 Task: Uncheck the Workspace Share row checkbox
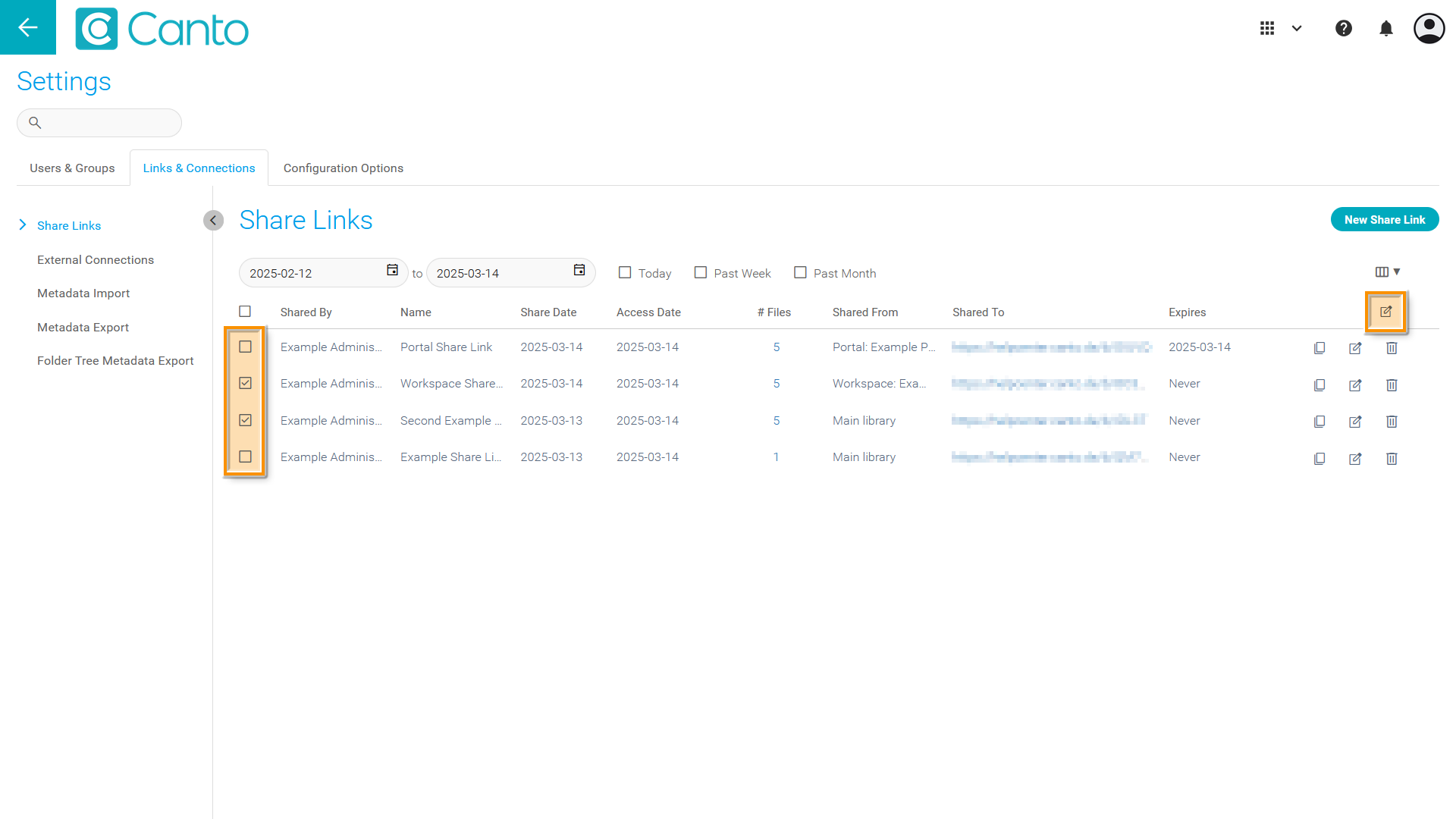pos(245,383)
